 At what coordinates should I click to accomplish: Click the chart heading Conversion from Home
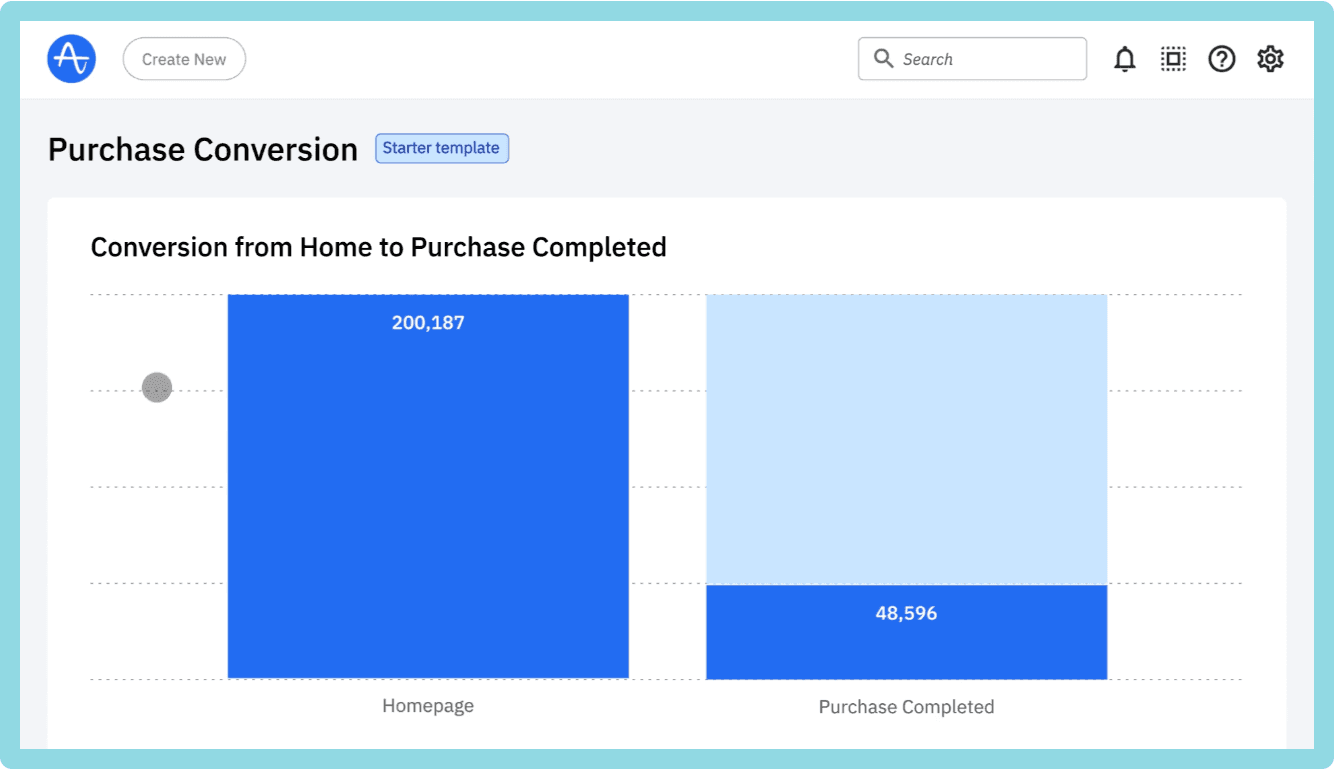pos(378,247)
